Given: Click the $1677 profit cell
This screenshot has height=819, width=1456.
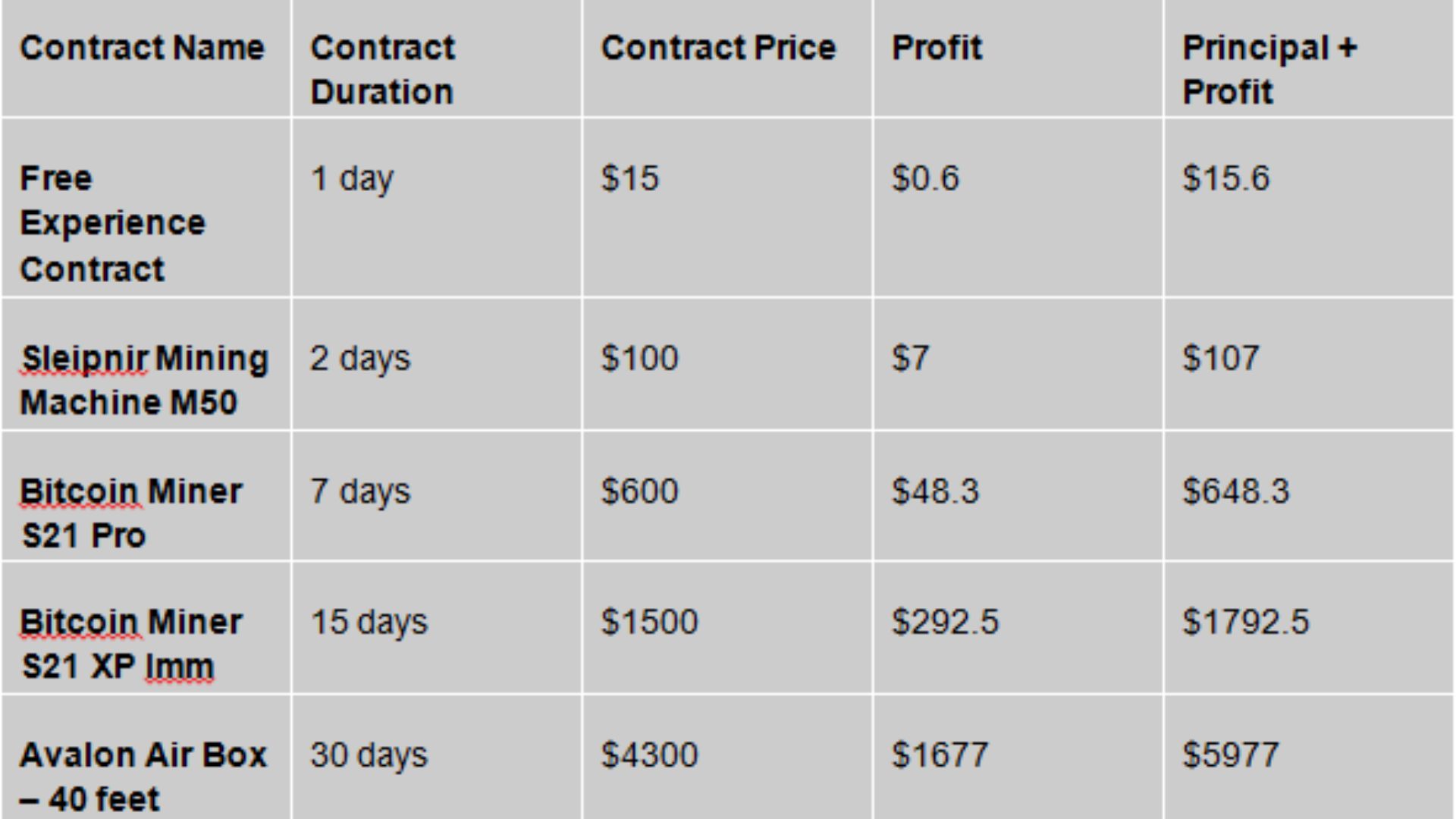Looking at the screenshot, I should pos(940,755).
